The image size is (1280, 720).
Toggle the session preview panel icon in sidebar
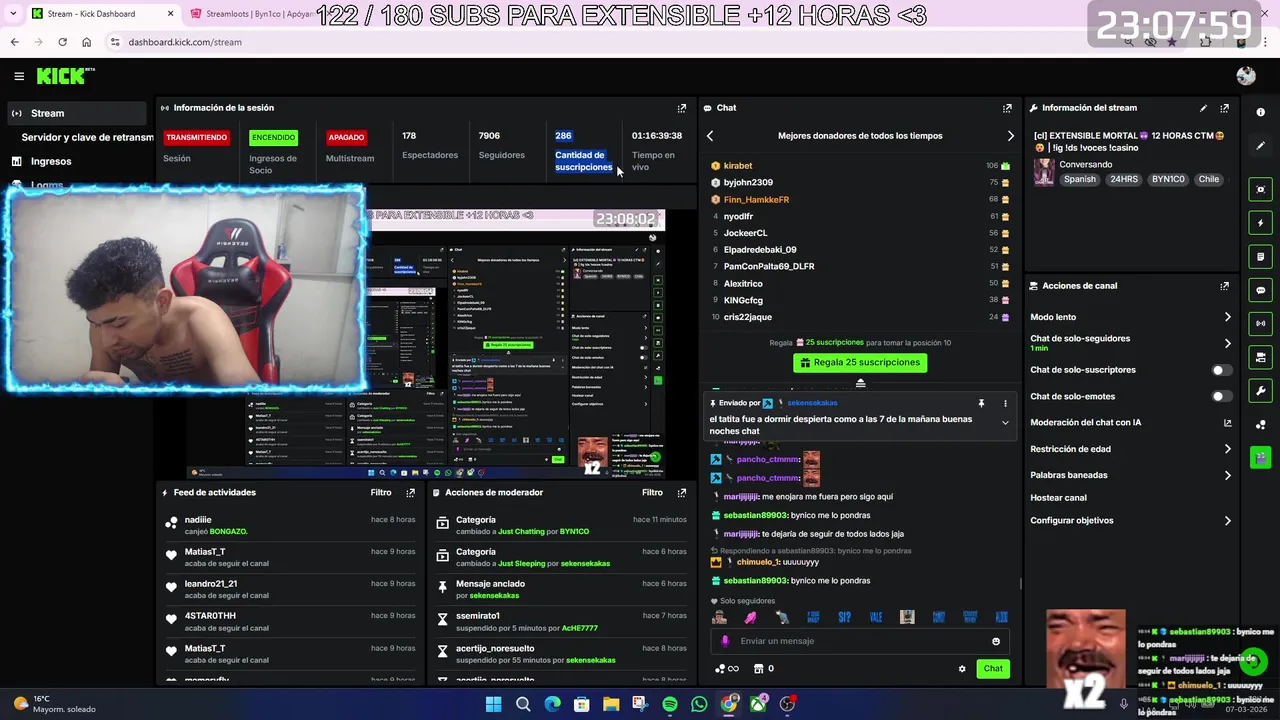tap(1260, 189)
